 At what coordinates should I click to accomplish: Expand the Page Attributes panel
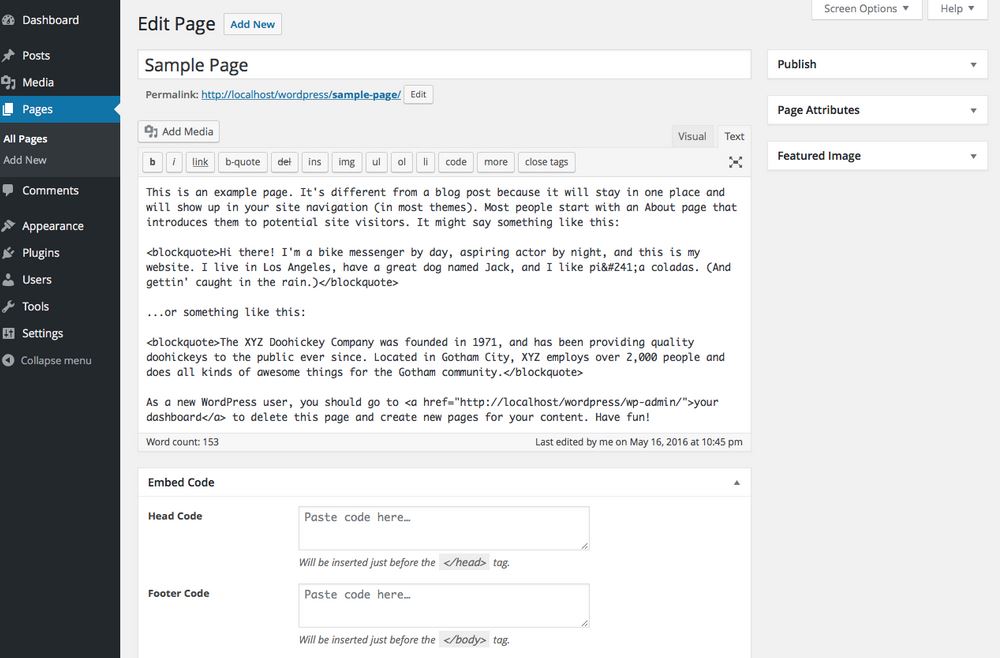pos(973,110)
